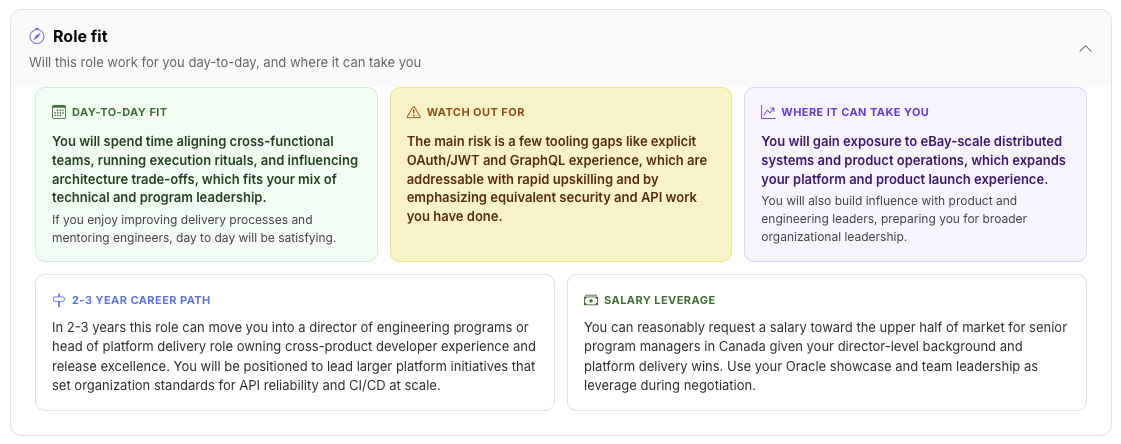The width and height of the screenshot is (1121, 444).
Task: Open the yellow Watch out for card
Action: pyautogui.click(x=561, y=174)
